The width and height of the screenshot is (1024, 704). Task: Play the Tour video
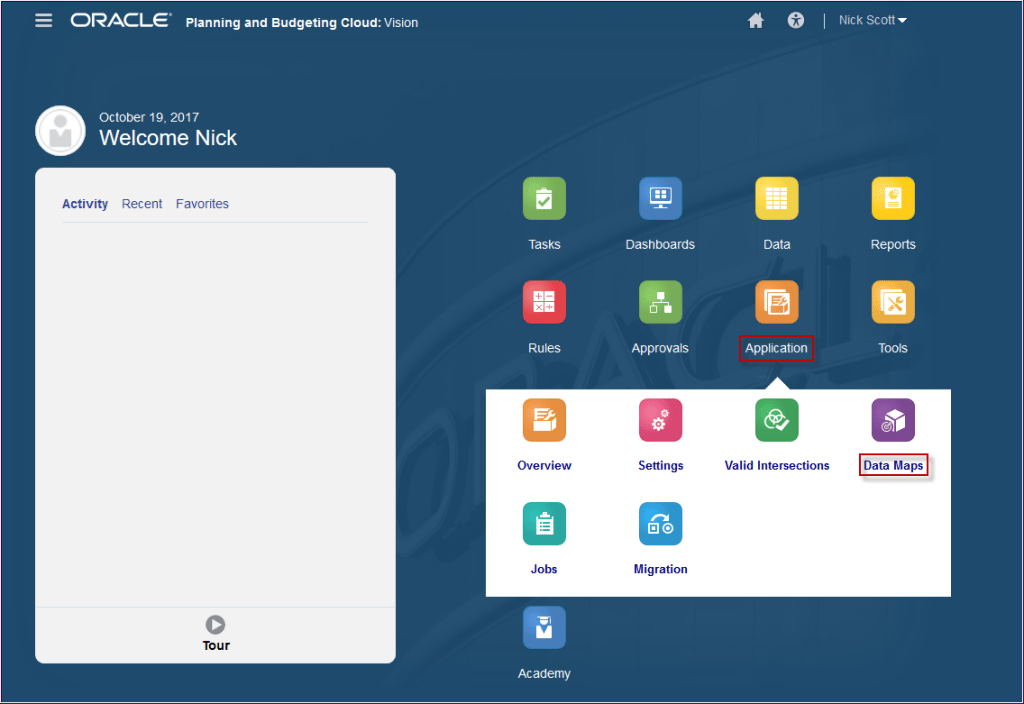click(x=216, y=625)
